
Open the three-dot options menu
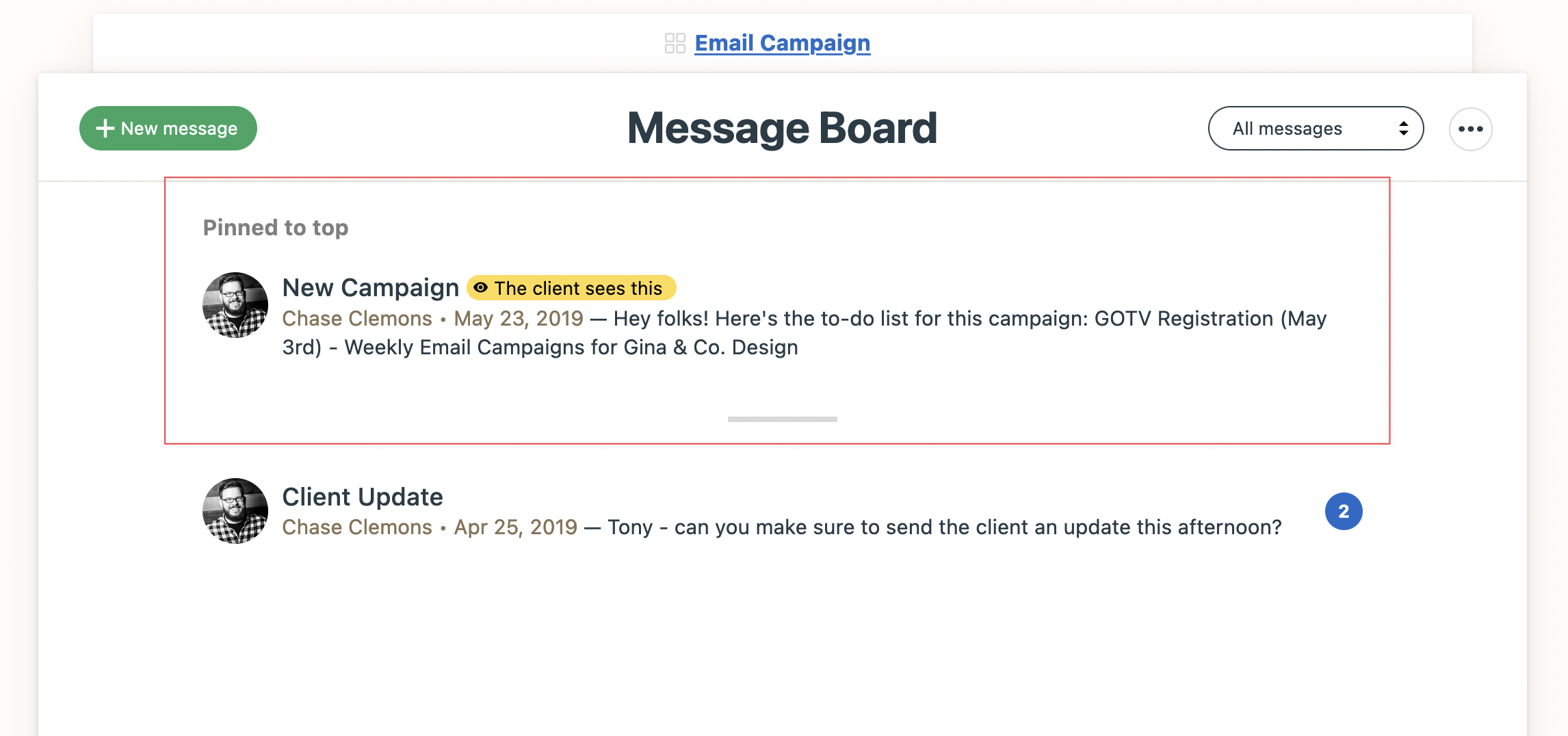pyautogui.click(x=1470, y=129)
